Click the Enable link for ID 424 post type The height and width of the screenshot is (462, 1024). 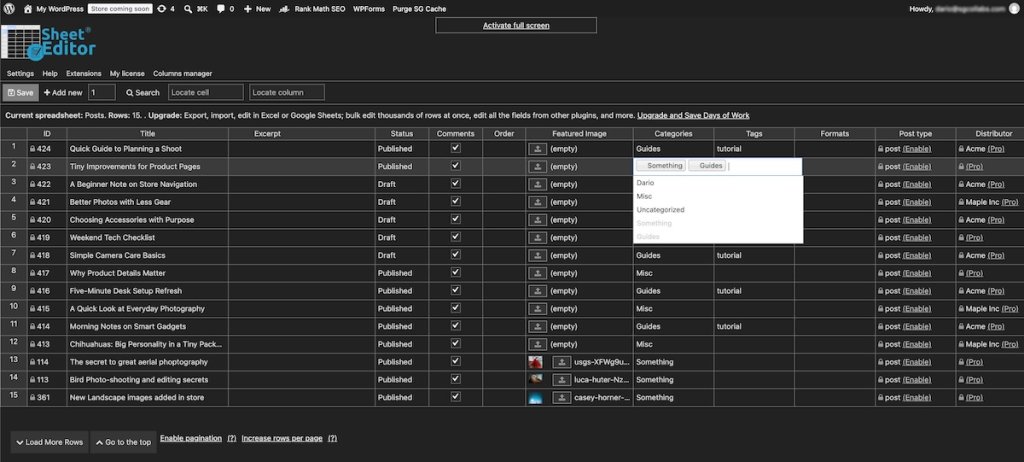point(917,149)
